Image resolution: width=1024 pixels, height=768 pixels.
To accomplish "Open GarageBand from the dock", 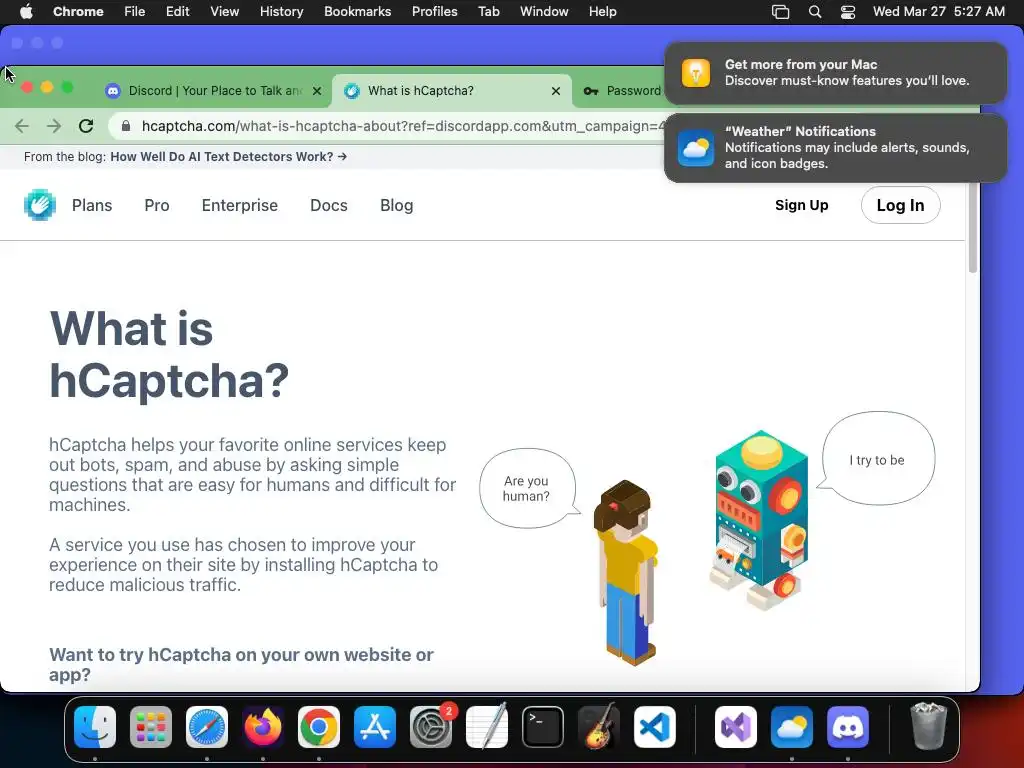I will pyautogui.click(x=598, y=727).
